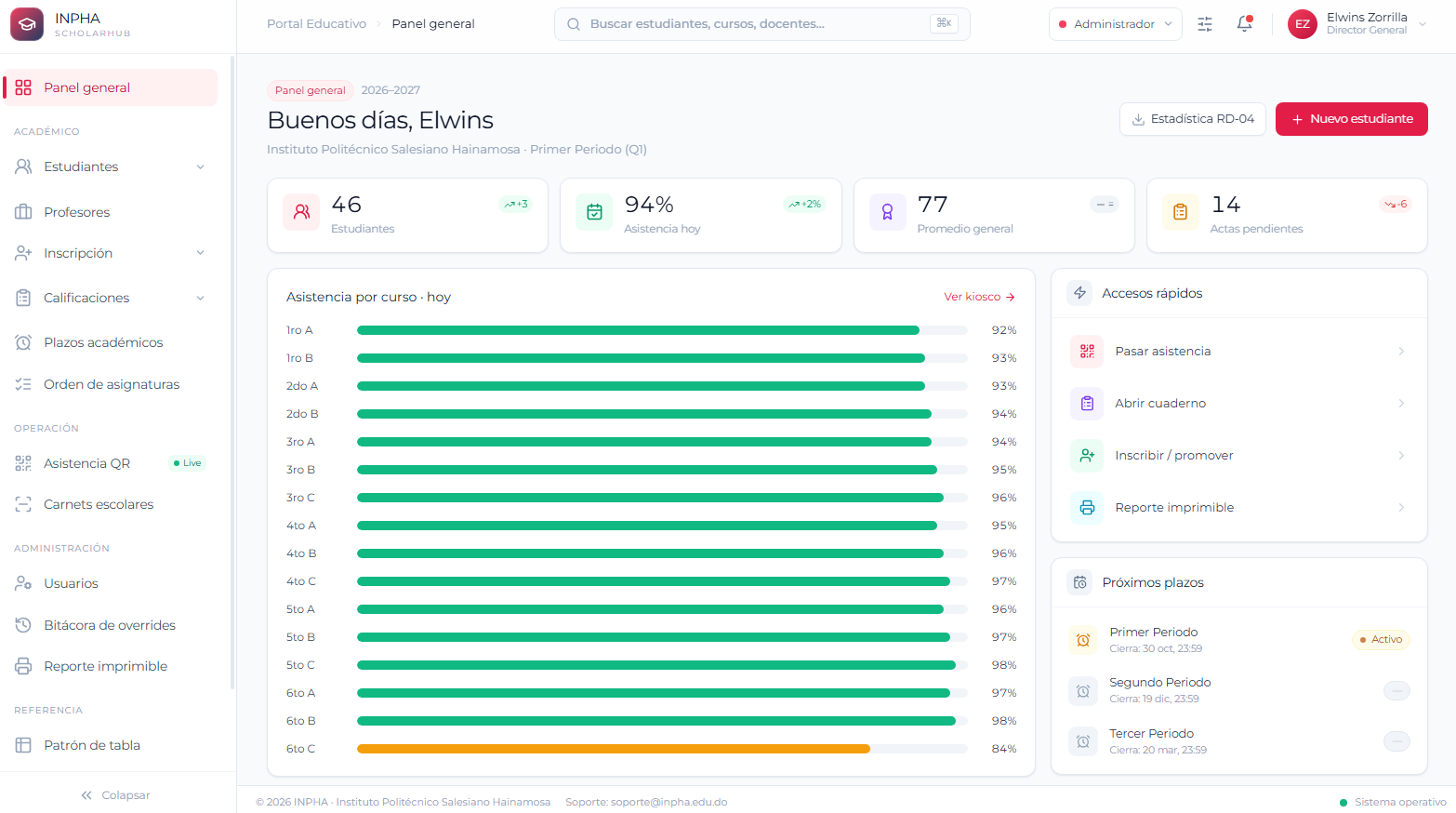Viewport: 1456px width, 813px height.
Task: Click the EZ user avatar
Action: [1303, 24]
